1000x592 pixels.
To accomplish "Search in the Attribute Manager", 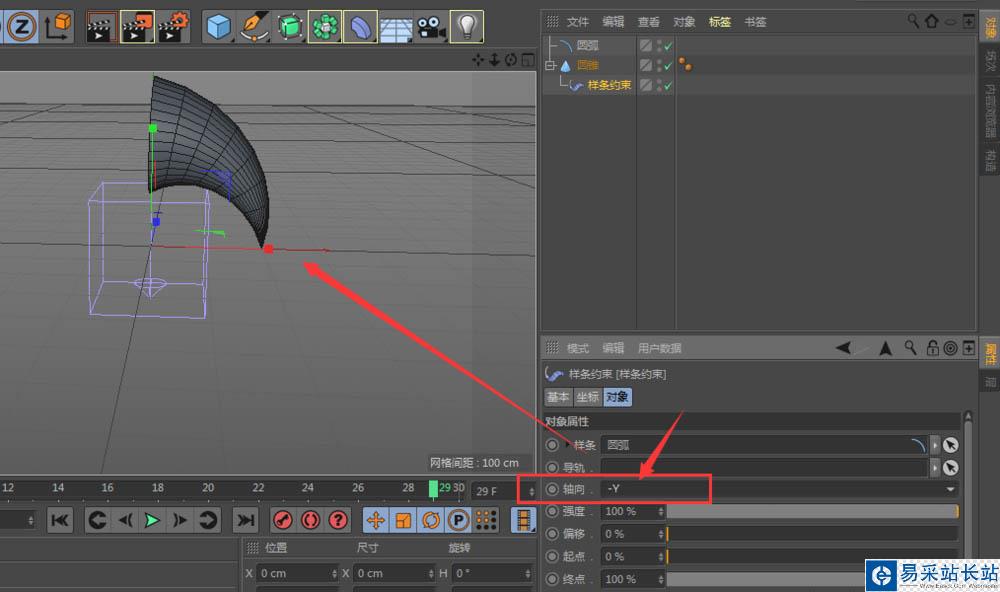I will coord(910,348).
